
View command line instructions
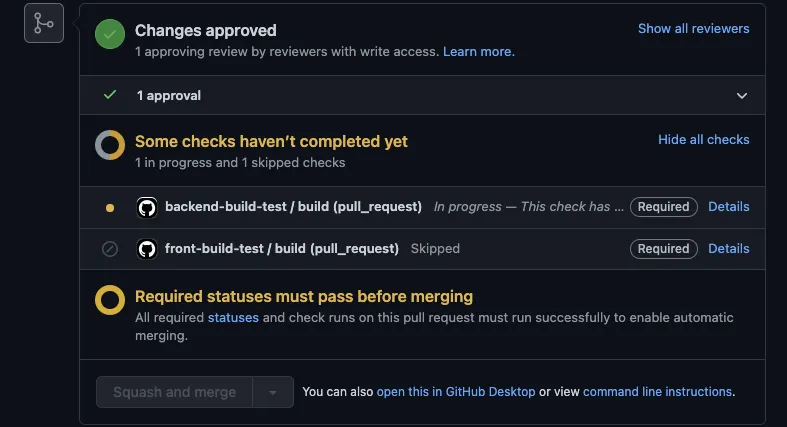(x=657, y=392)
